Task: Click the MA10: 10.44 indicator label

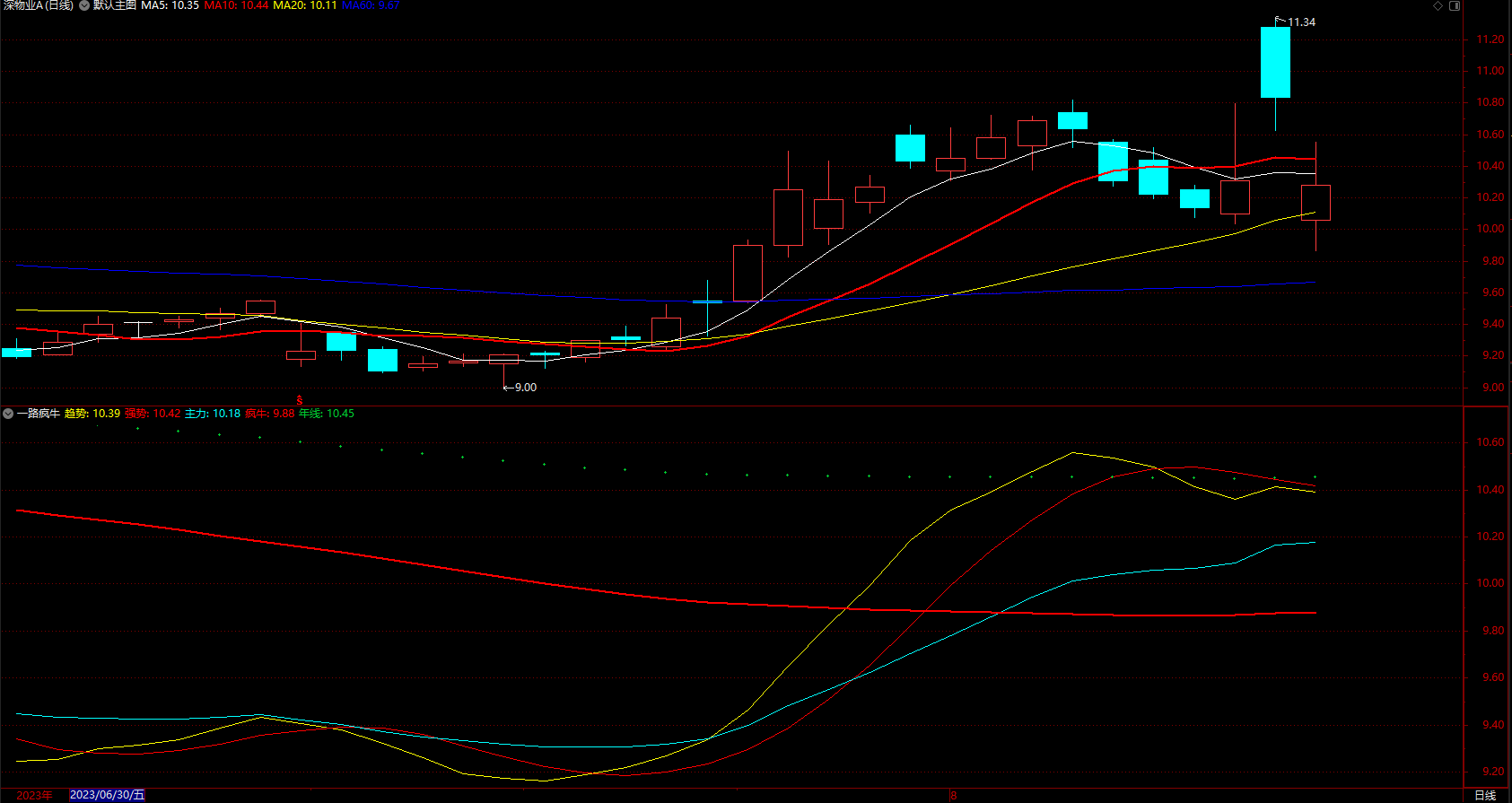Action: tap(237, 5)
